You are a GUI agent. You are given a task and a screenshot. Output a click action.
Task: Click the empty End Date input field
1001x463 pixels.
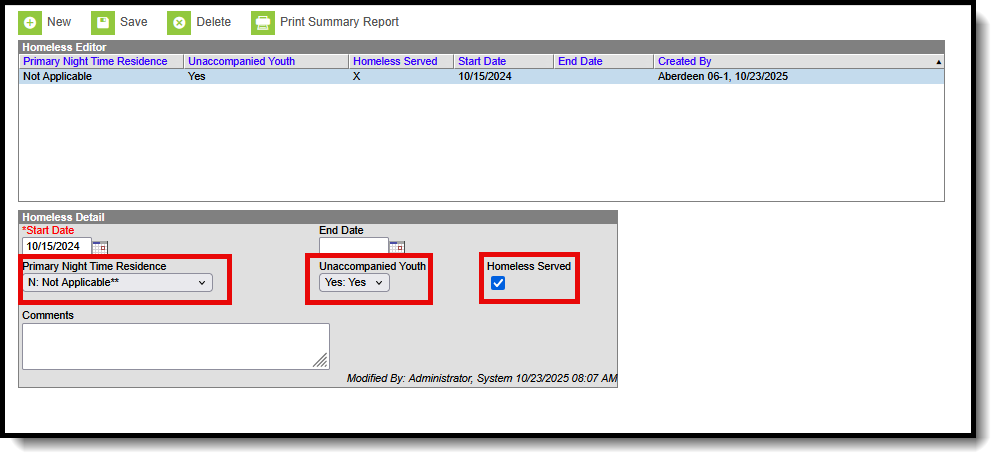[354, 246]
